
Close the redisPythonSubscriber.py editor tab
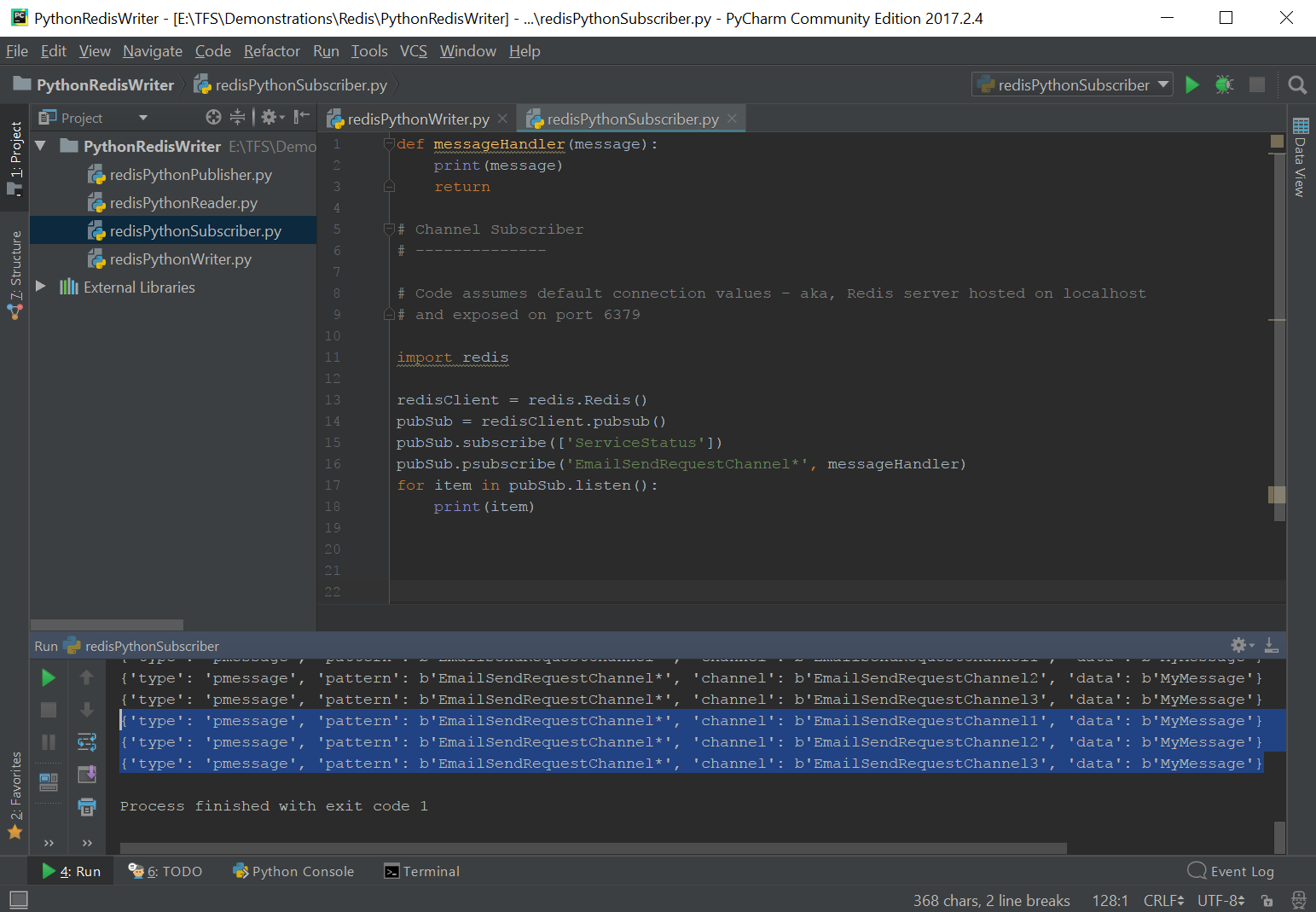tap(732, 119)
